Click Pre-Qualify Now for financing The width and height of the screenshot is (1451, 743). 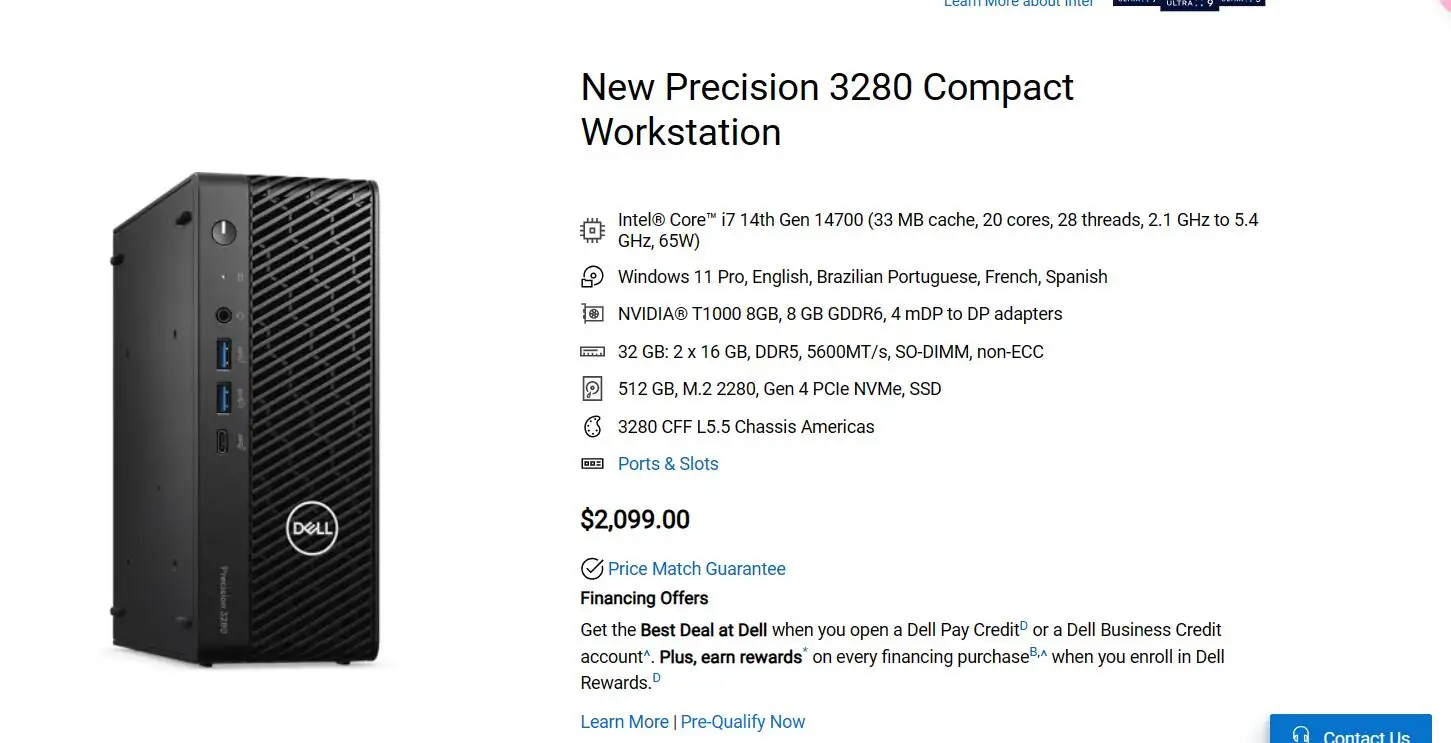pos(743,721)
